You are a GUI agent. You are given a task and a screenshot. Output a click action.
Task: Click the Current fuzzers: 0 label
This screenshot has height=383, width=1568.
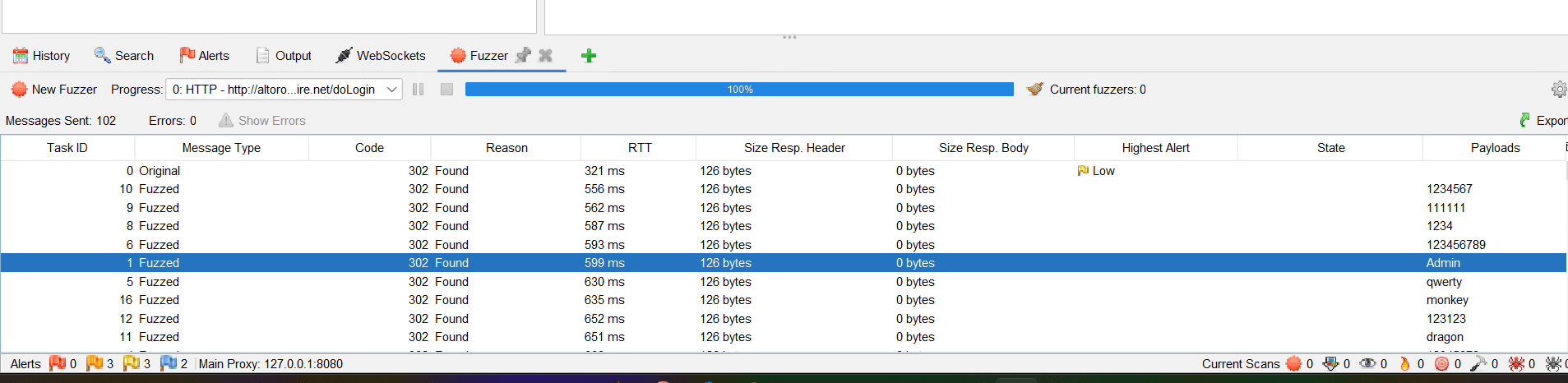pyautogui.click(x=1098, y=90)
